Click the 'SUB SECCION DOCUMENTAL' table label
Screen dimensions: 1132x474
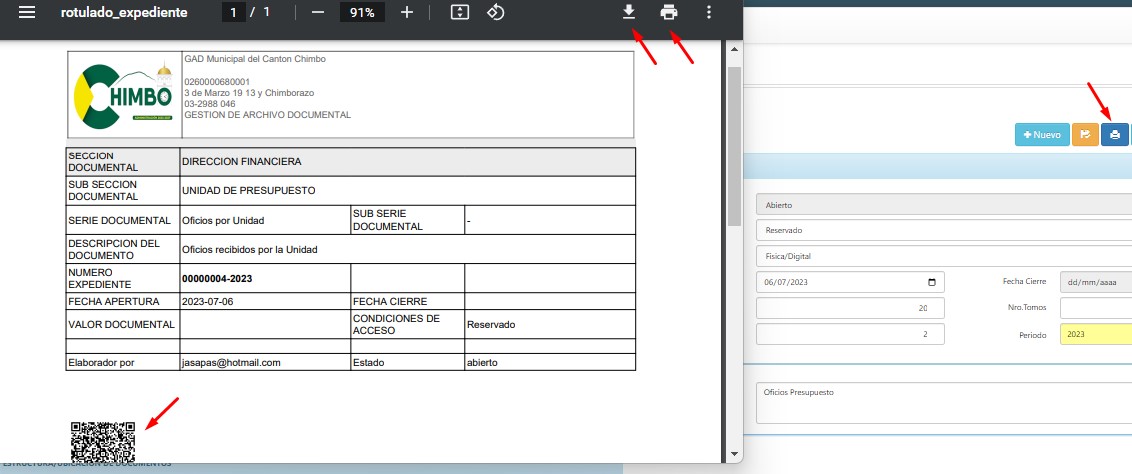[103, 190]
